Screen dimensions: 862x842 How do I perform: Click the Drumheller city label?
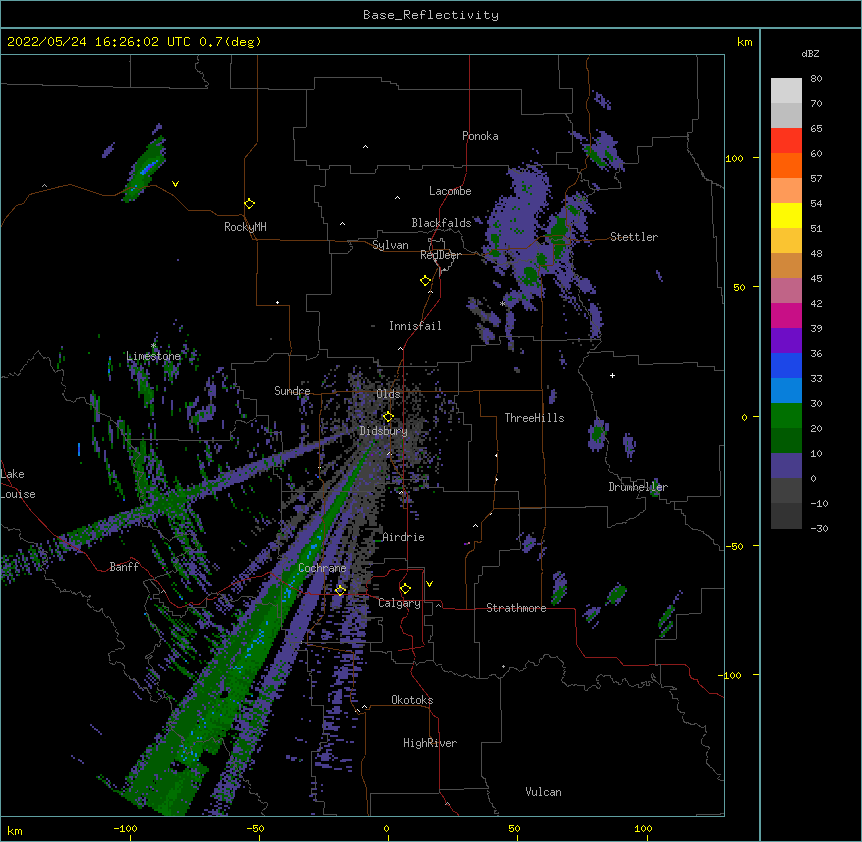pyautogui.click(x=638, y=487)
